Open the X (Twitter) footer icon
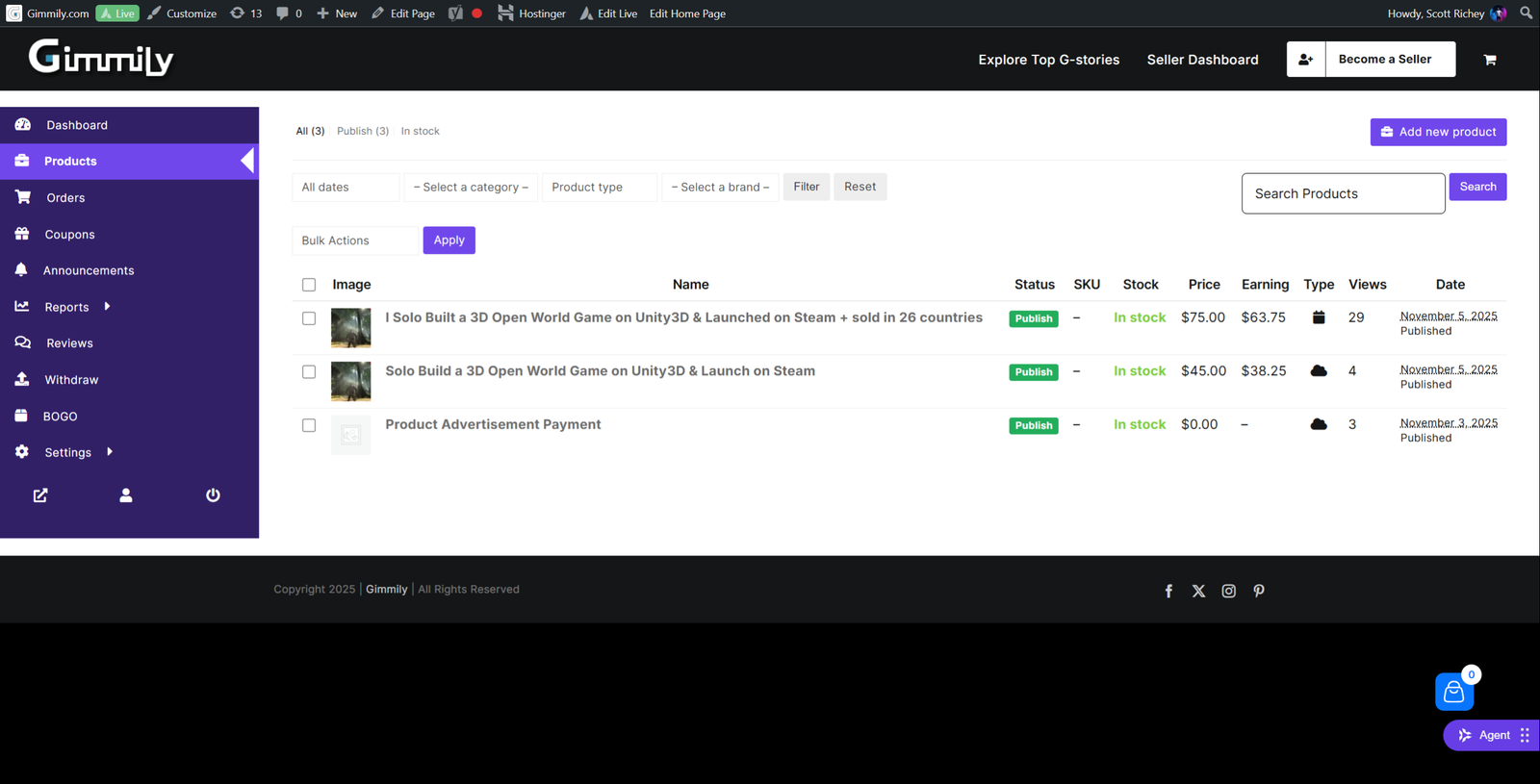1540x784 pixels. click(x=1198, y=591)
